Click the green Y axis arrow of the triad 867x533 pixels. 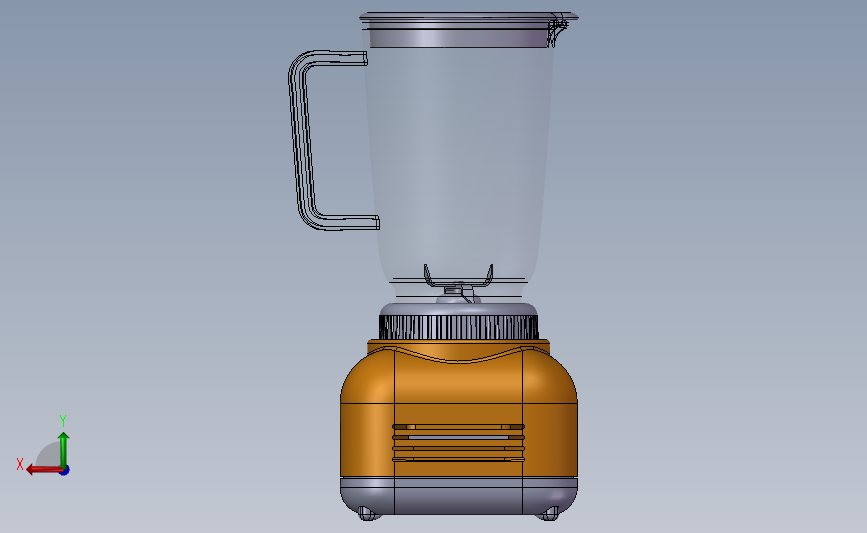point(64,450)
